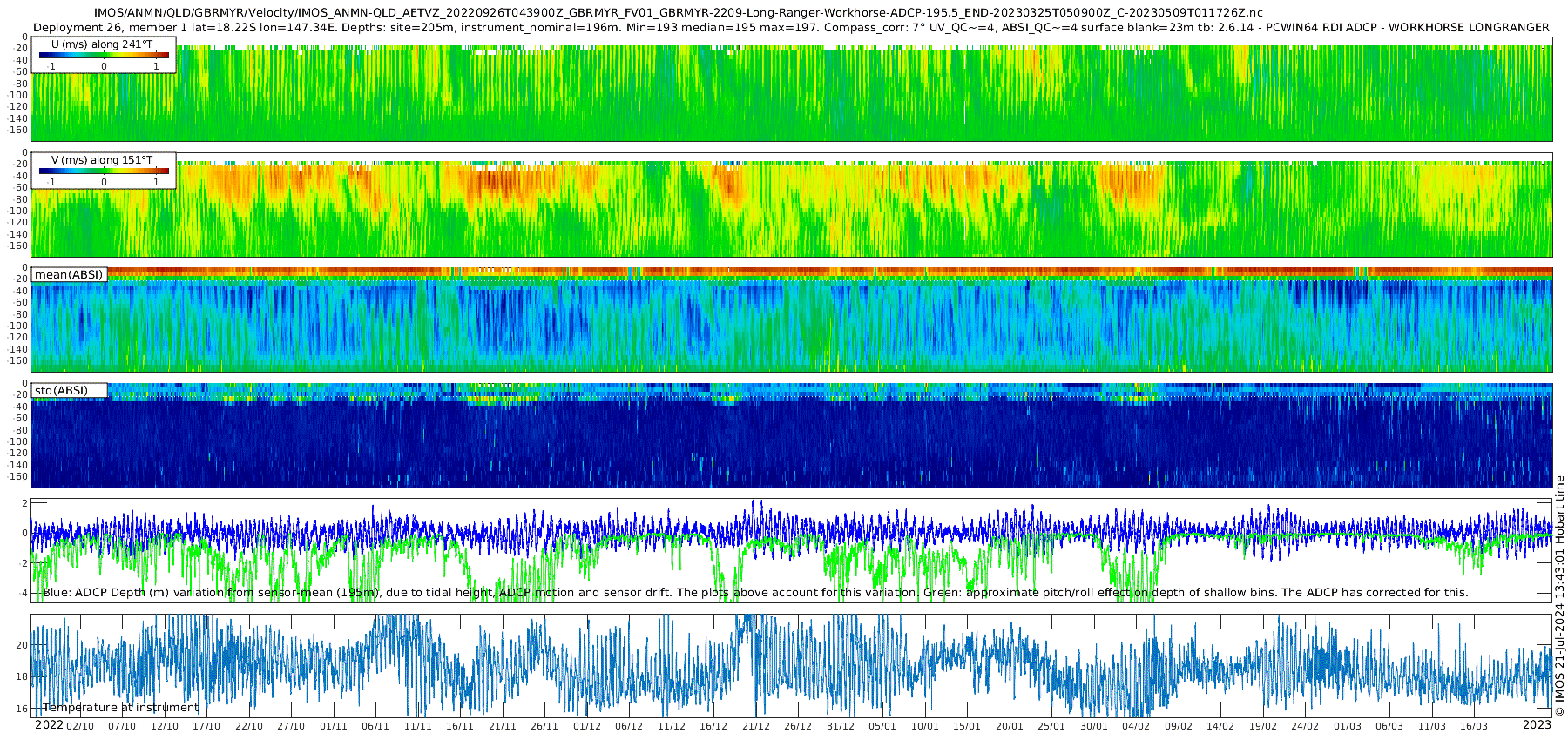This screenshot has height=740, width=1568.
Task: Click the 20 degree tick on temperature axis
Action: click(x=22, y=645)
